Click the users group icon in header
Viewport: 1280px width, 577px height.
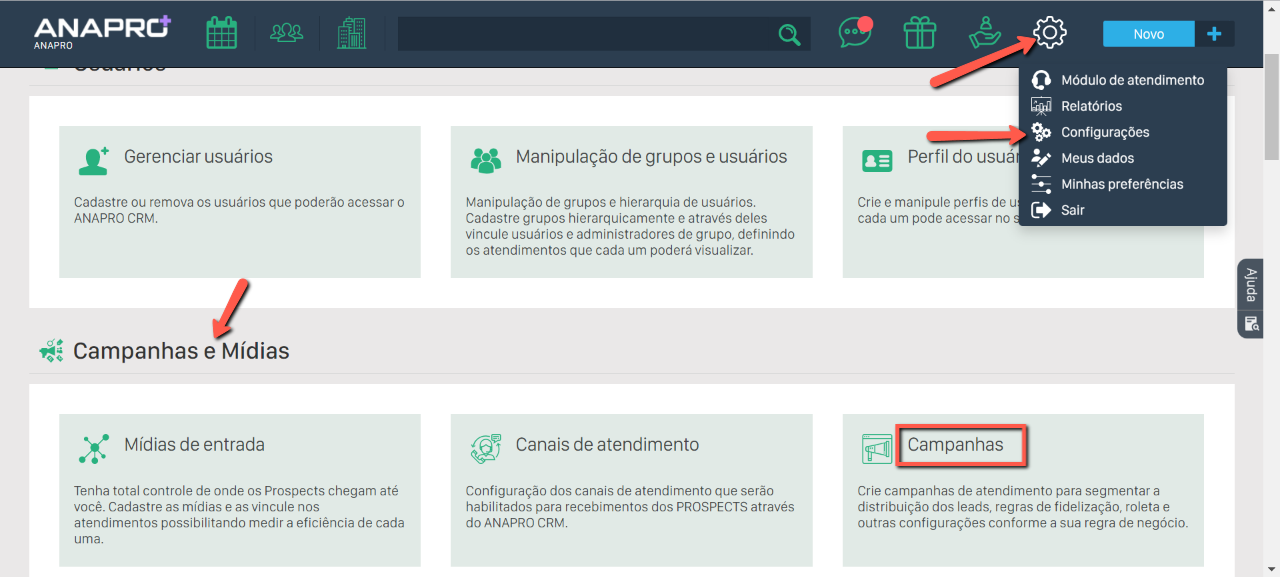tap(286, 33)
